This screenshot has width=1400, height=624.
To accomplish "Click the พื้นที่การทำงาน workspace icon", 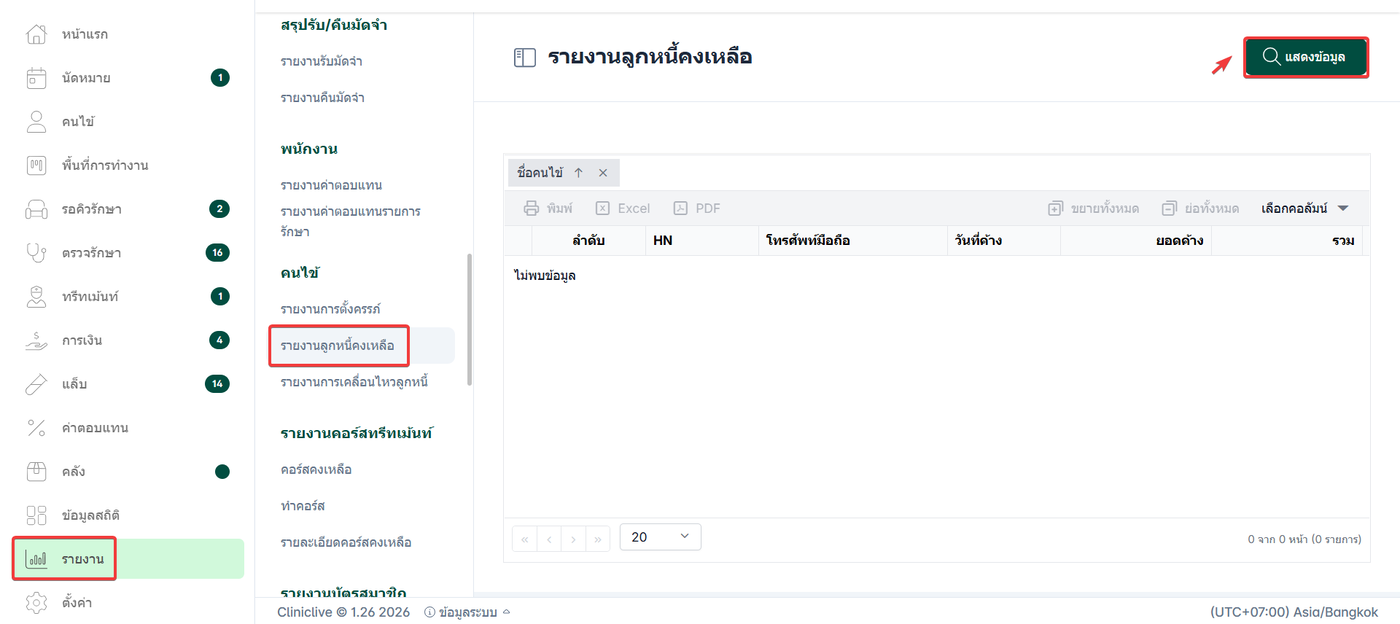I will (36, 165).
